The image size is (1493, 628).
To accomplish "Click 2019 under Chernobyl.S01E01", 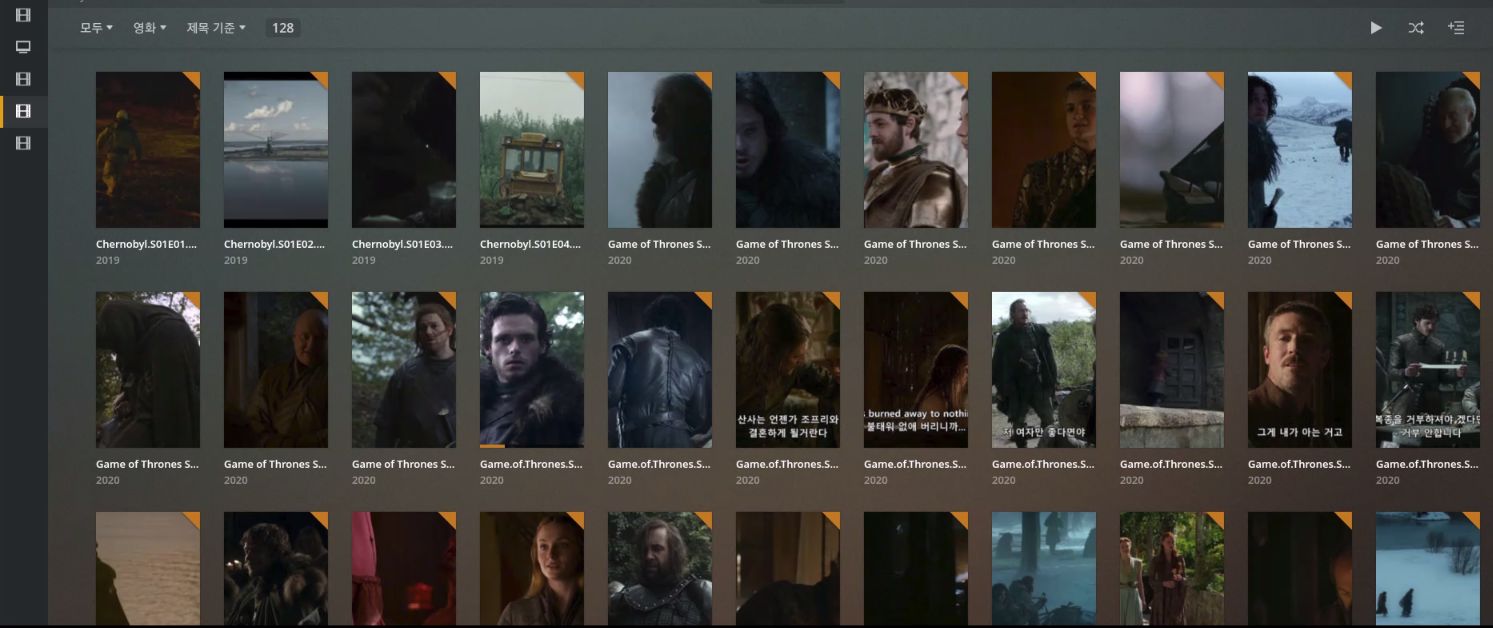I will click(107, 260).
